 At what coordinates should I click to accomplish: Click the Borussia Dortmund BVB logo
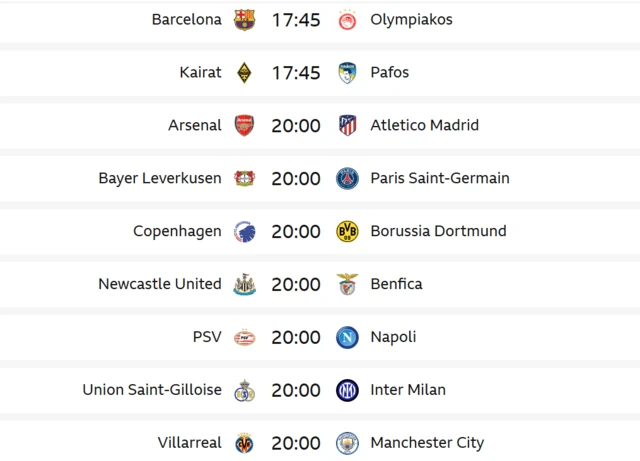tap(347, 232)
